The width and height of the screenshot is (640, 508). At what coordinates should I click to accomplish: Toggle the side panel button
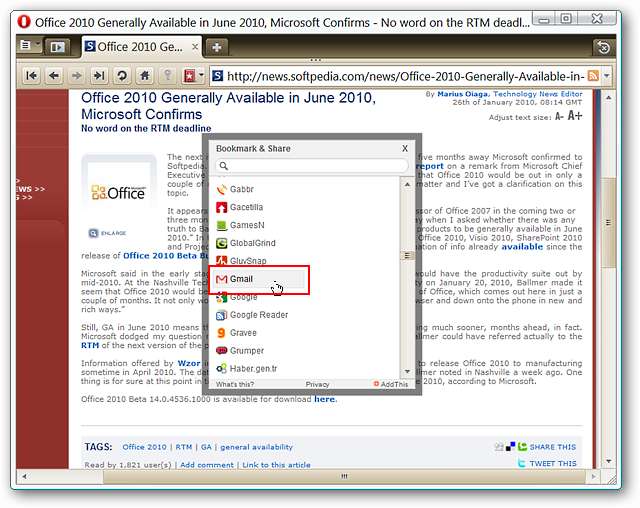[57, 47]
